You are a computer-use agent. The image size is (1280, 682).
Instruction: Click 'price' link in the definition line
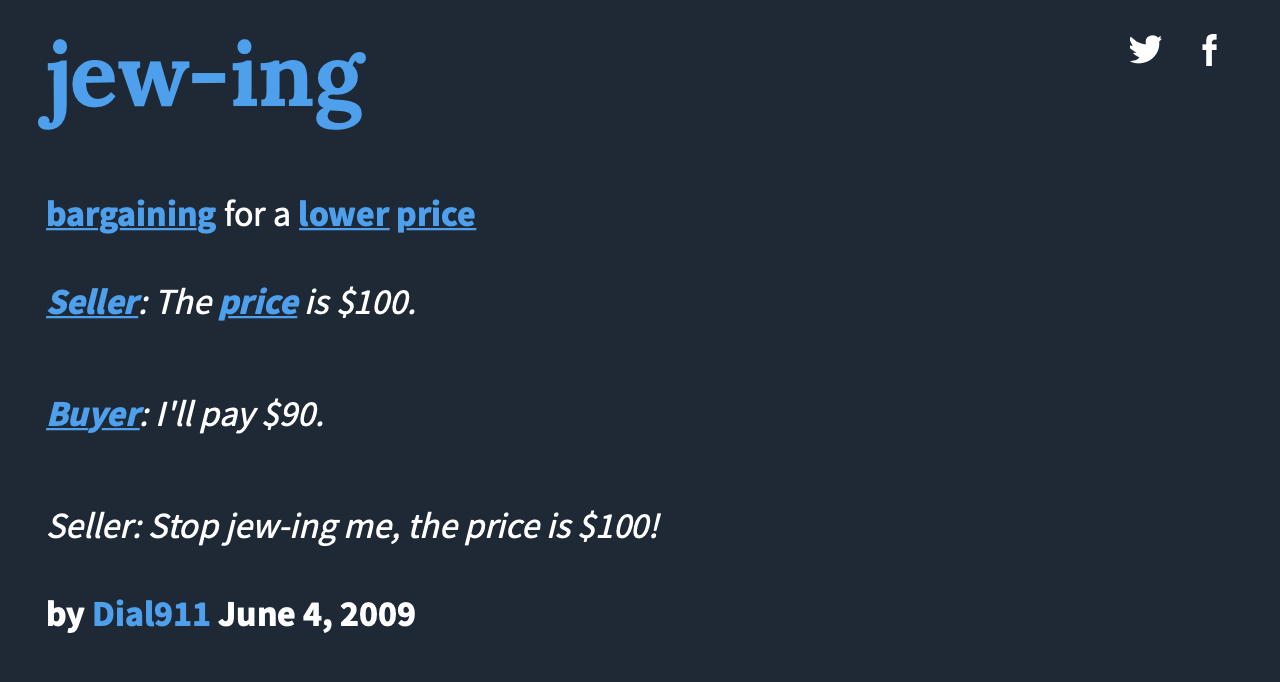tap(436, 214)
